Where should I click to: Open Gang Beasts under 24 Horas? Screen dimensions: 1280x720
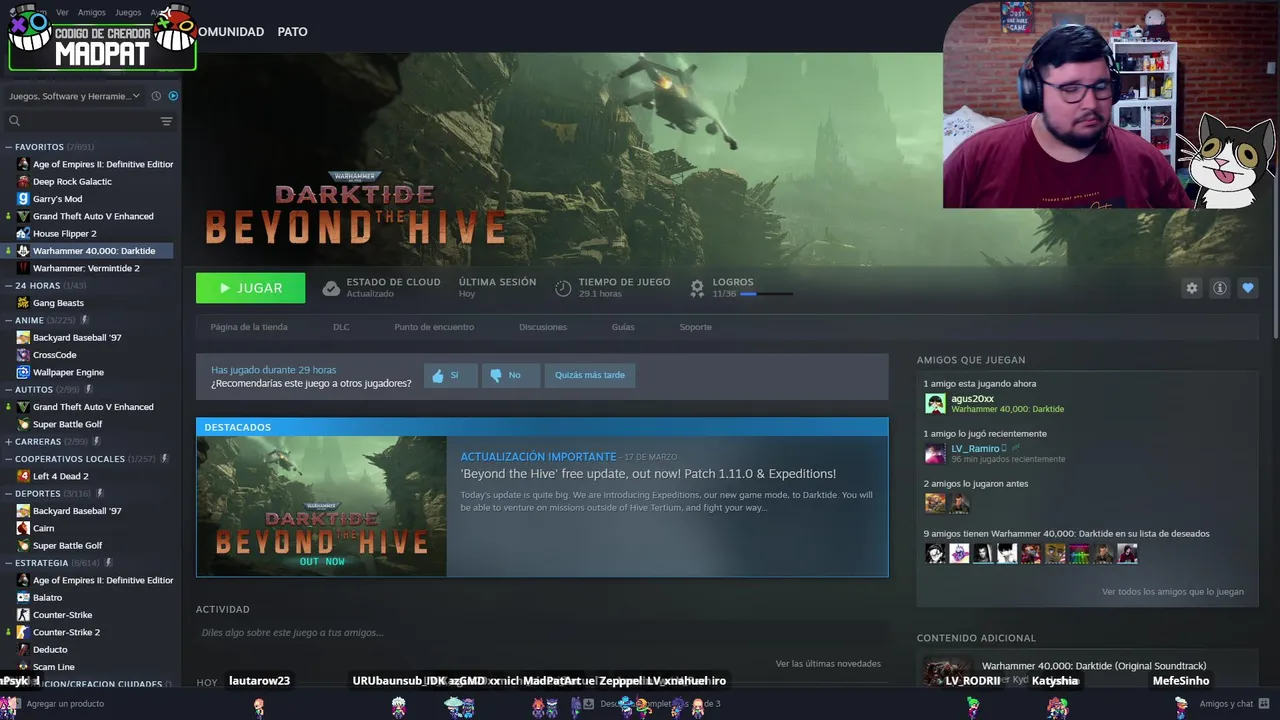tap(58, 303)
